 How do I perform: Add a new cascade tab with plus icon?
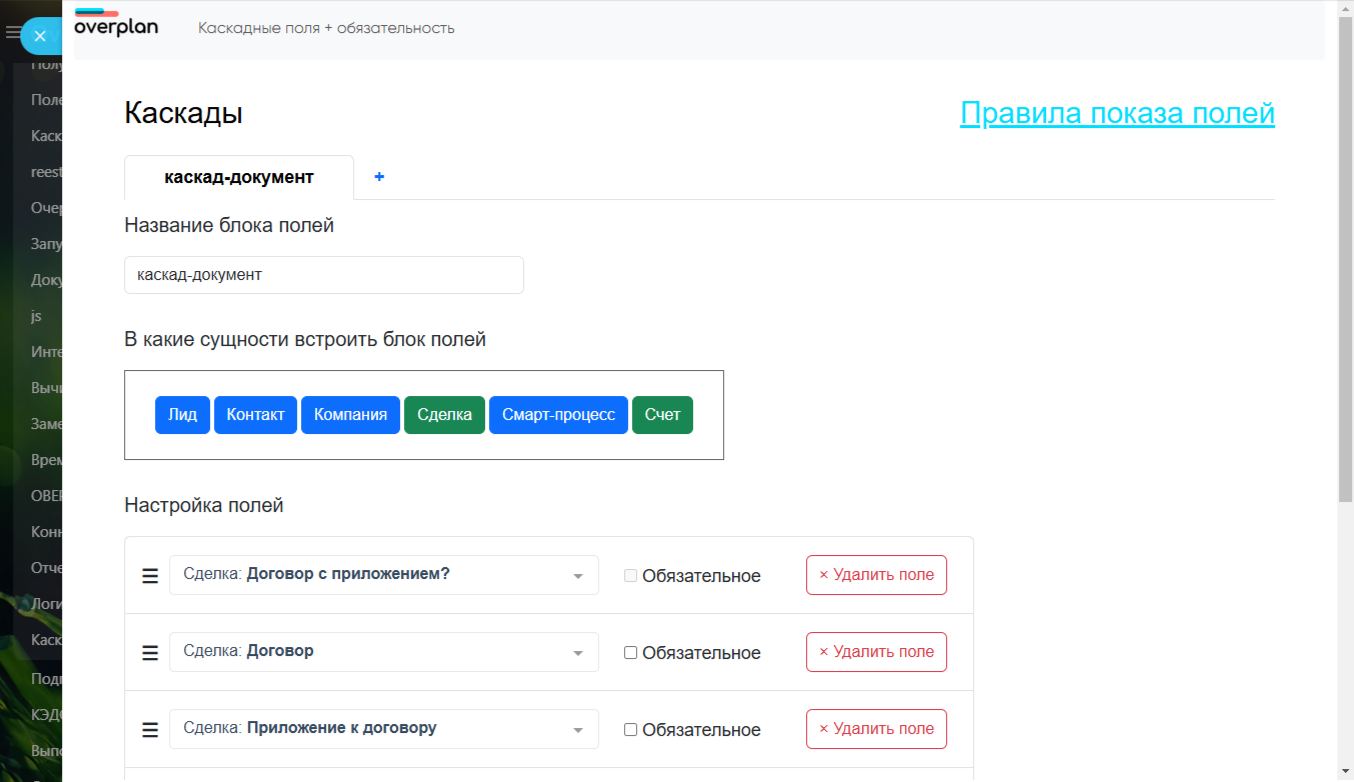[379, 177]
